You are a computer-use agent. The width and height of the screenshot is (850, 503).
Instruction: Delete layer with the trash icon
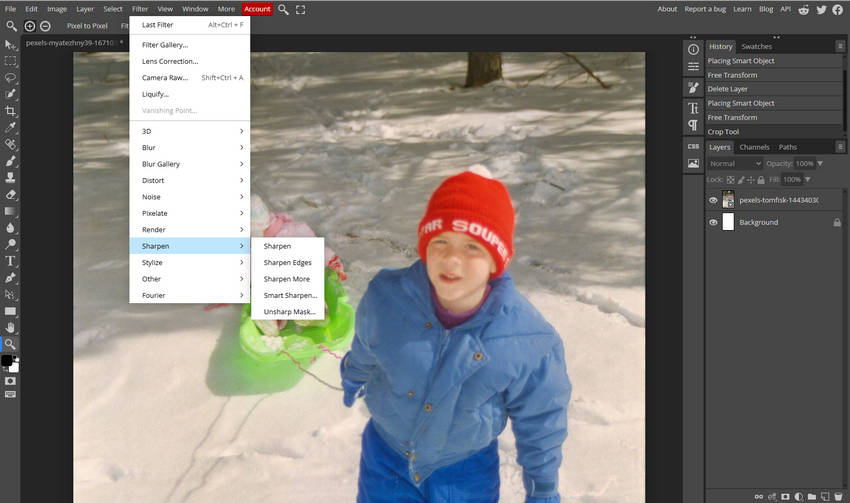[x=839, y=496]
